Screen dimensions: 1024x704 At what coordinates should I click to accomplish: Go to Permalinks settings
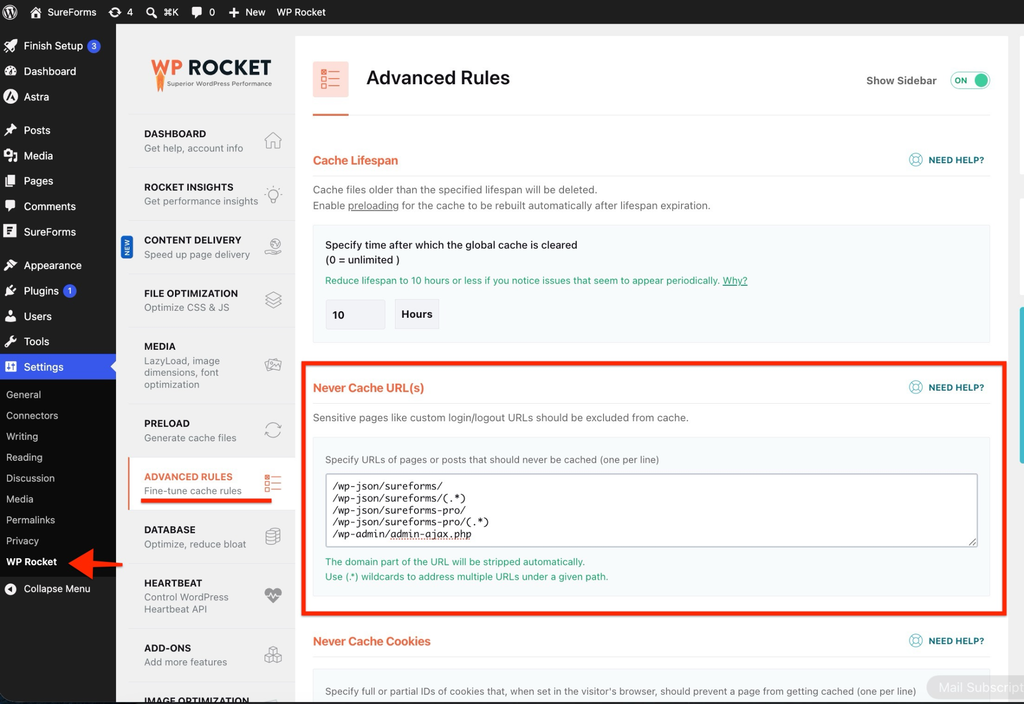30,520
